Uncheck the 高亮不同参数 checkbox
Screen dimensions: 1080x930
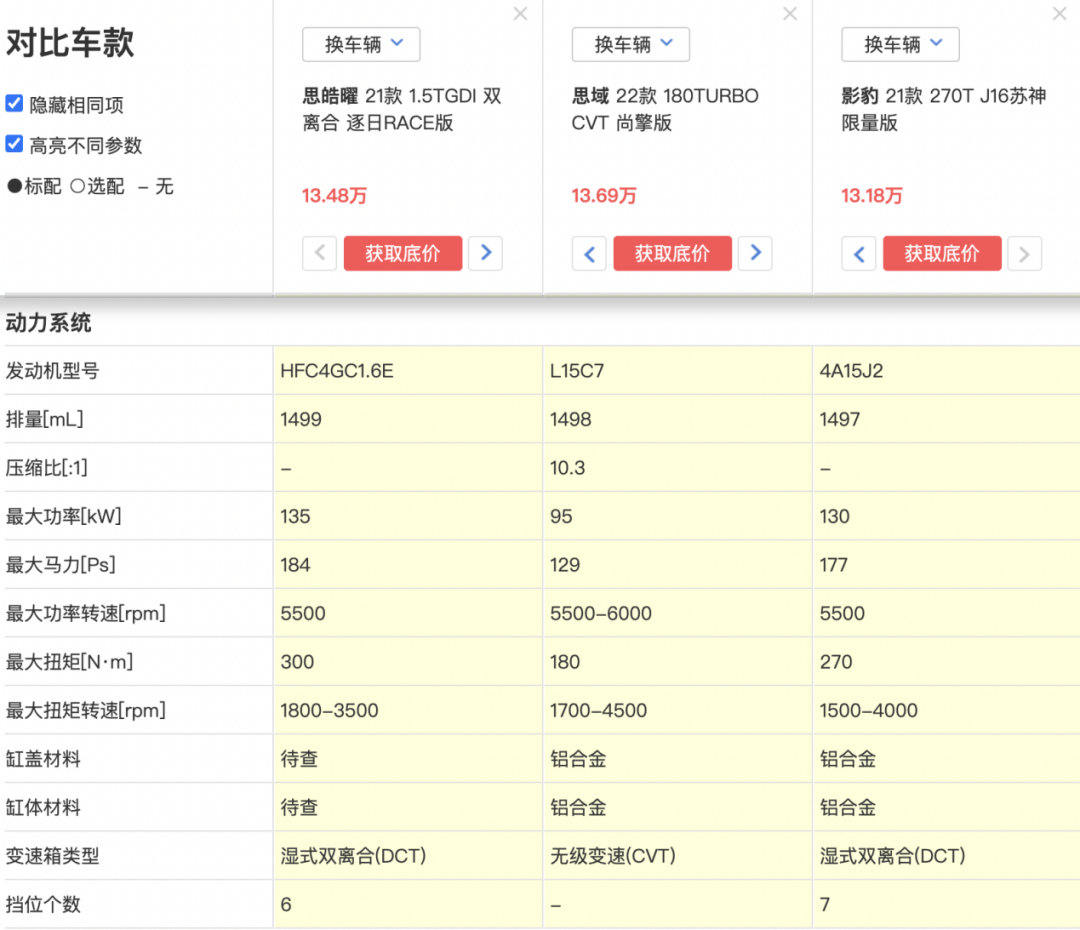click(x=14, y=144)
